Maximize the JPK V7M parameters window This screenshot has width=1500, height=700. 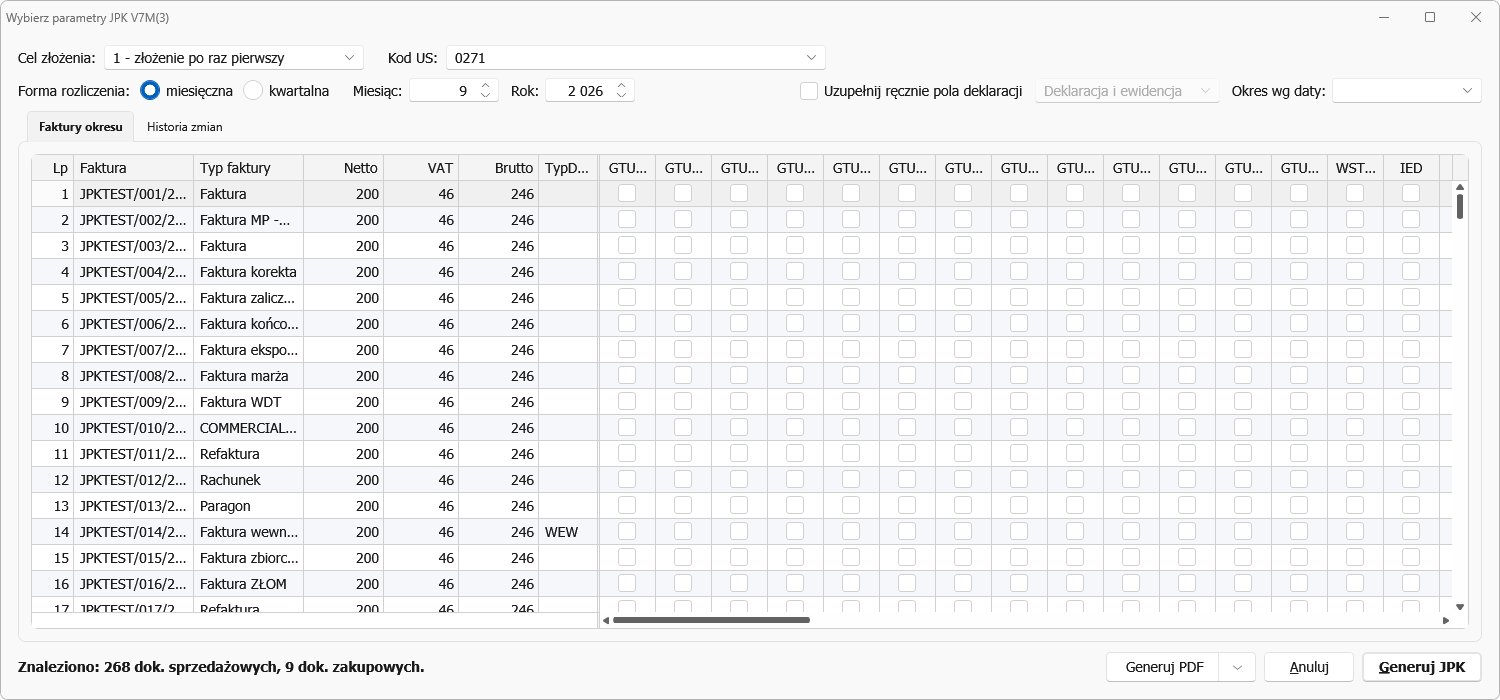pos(1430,17)
